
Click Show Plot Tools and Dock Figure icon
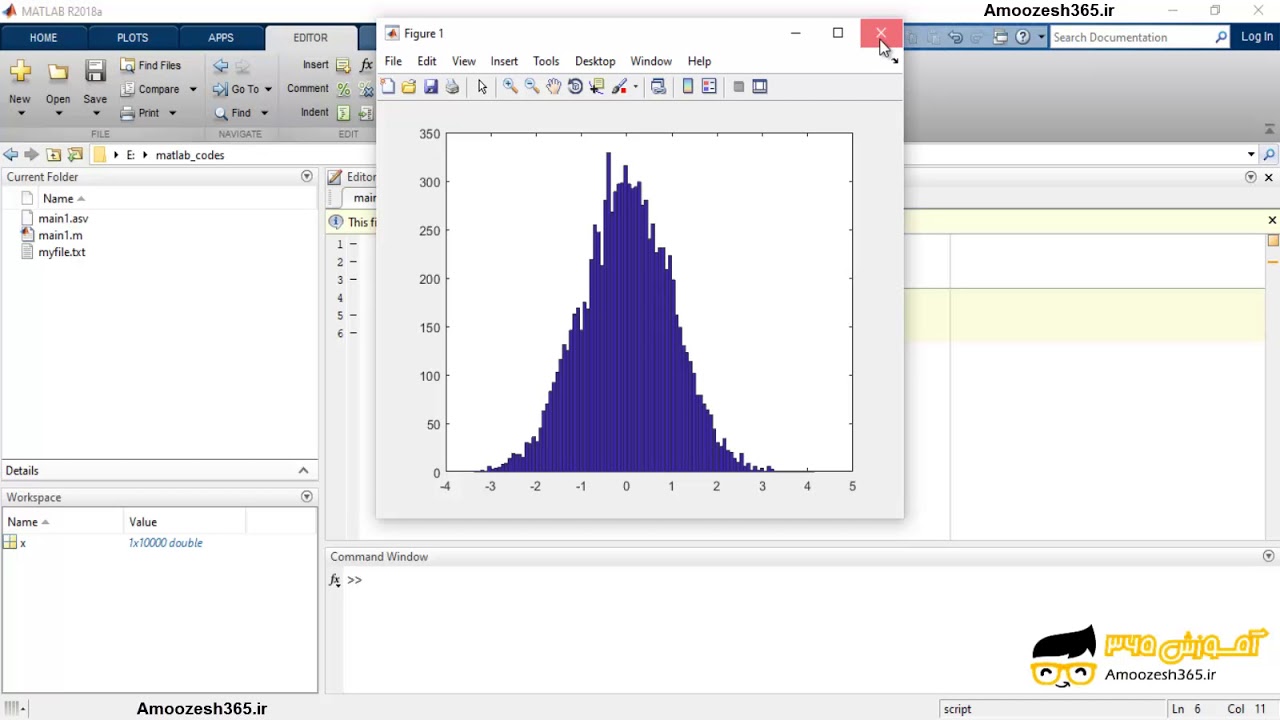pos(760,87)
